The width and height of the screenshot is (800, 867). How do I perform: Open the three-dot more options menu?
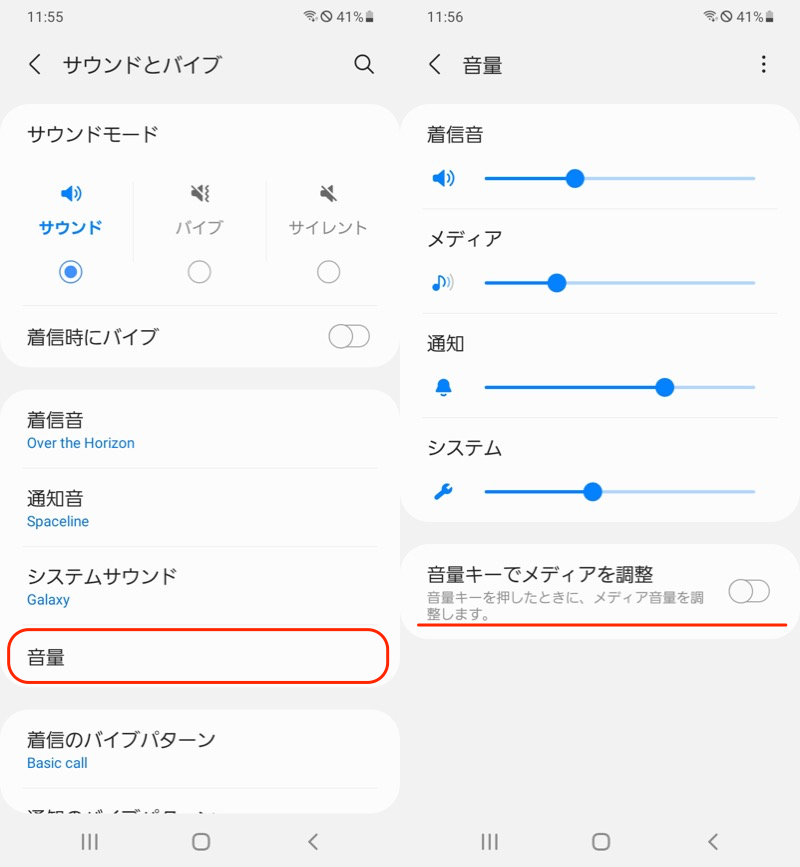[x=764, y=65]
